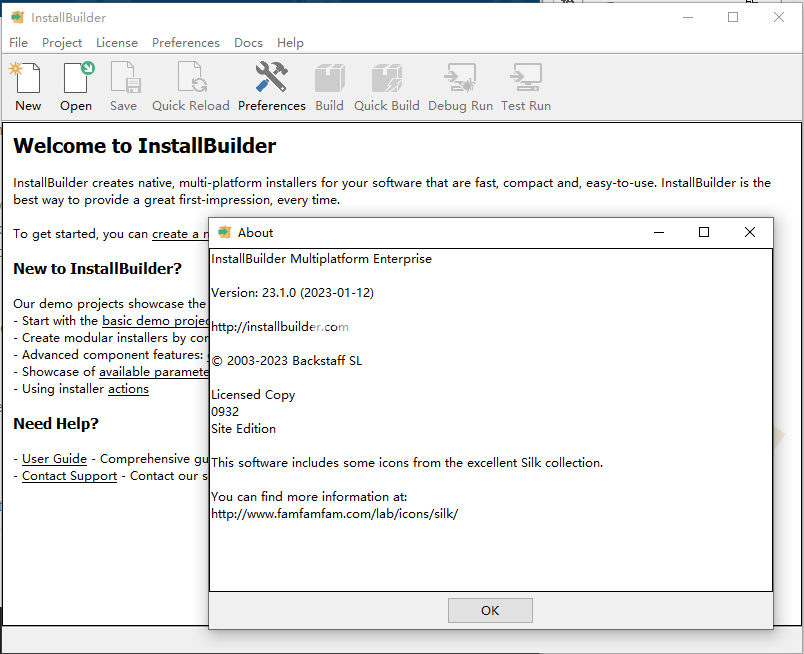Image resolution: width=804 pixels, height=654 pixels.
Task: Open the User Guide link
Action: (54, 459)
